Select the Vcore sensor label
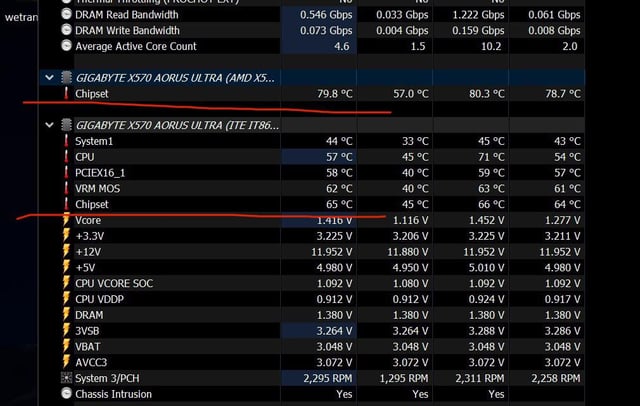This screenshot has width=640, height=406. point(88,220)
